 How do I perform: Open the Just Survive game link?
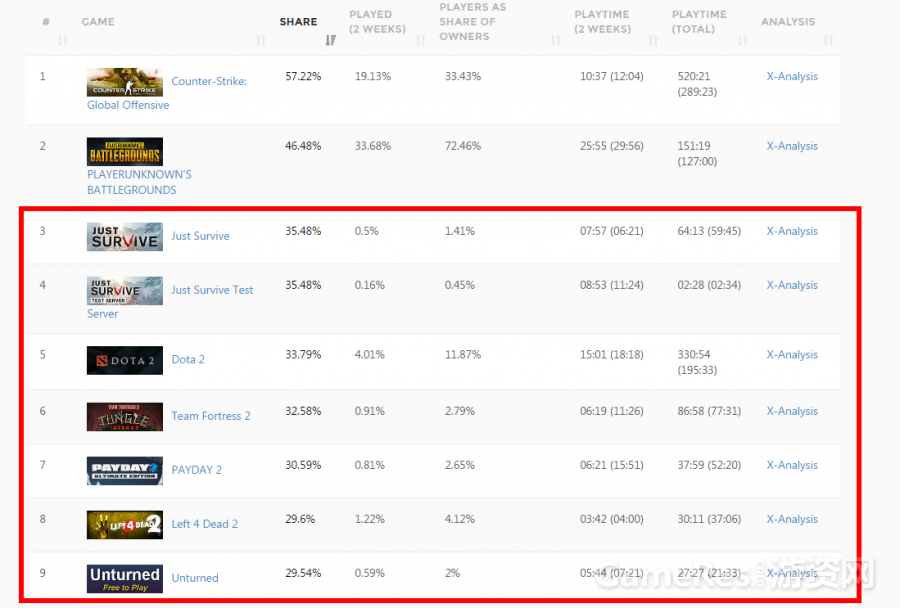pos(200,237)
